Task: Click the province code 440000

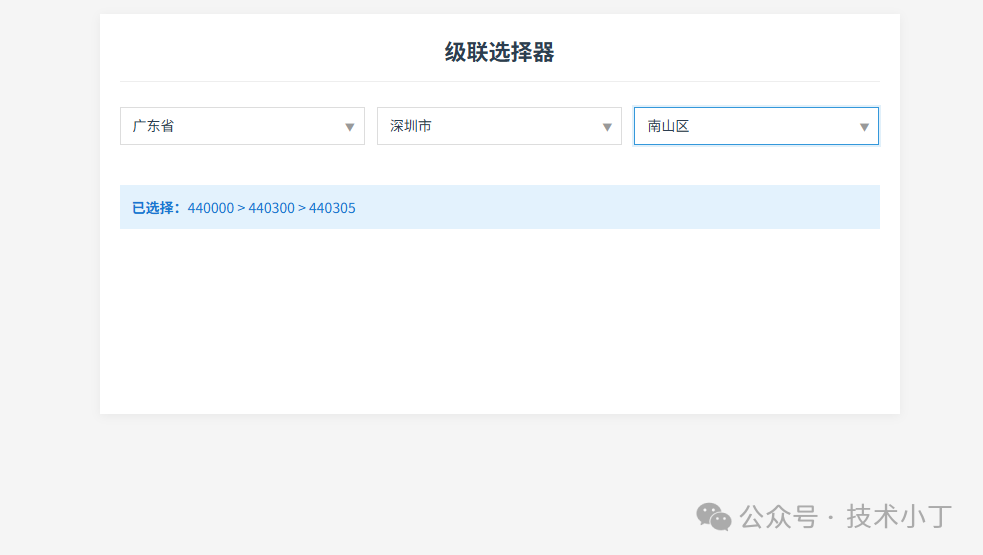Action: tap(210, 208)
